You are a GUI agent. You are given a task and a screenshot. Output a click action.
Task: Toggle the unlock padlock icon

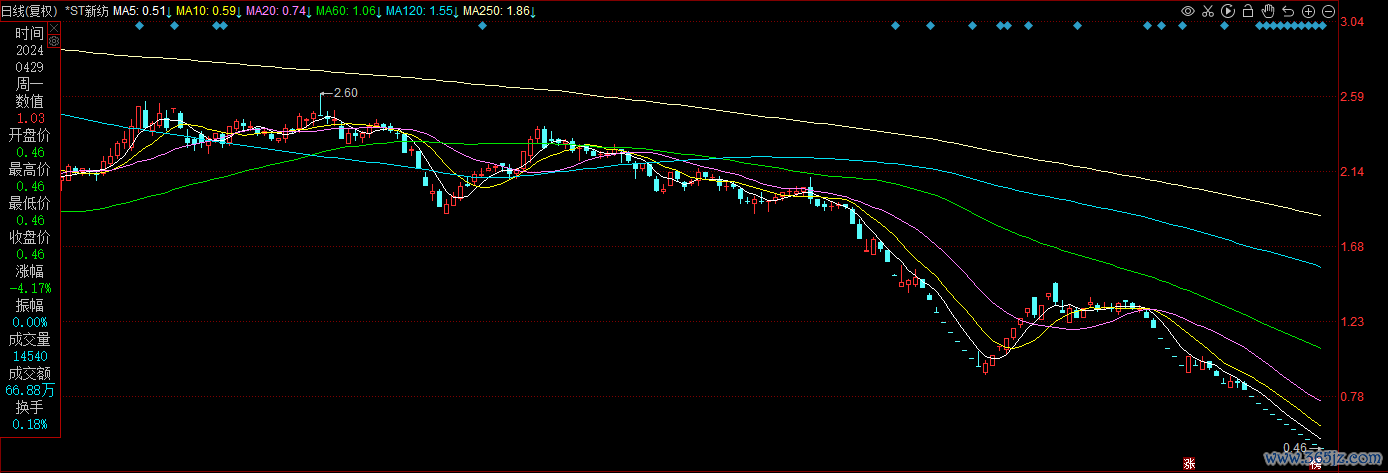click(1248, 11)
